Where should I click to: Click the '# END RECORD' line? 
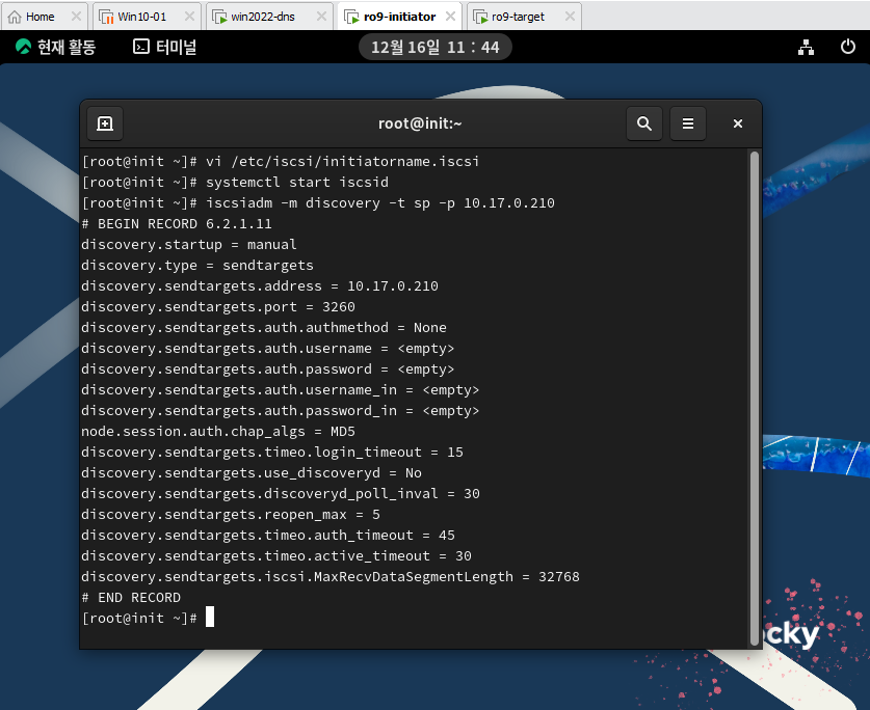pos(131,598)
